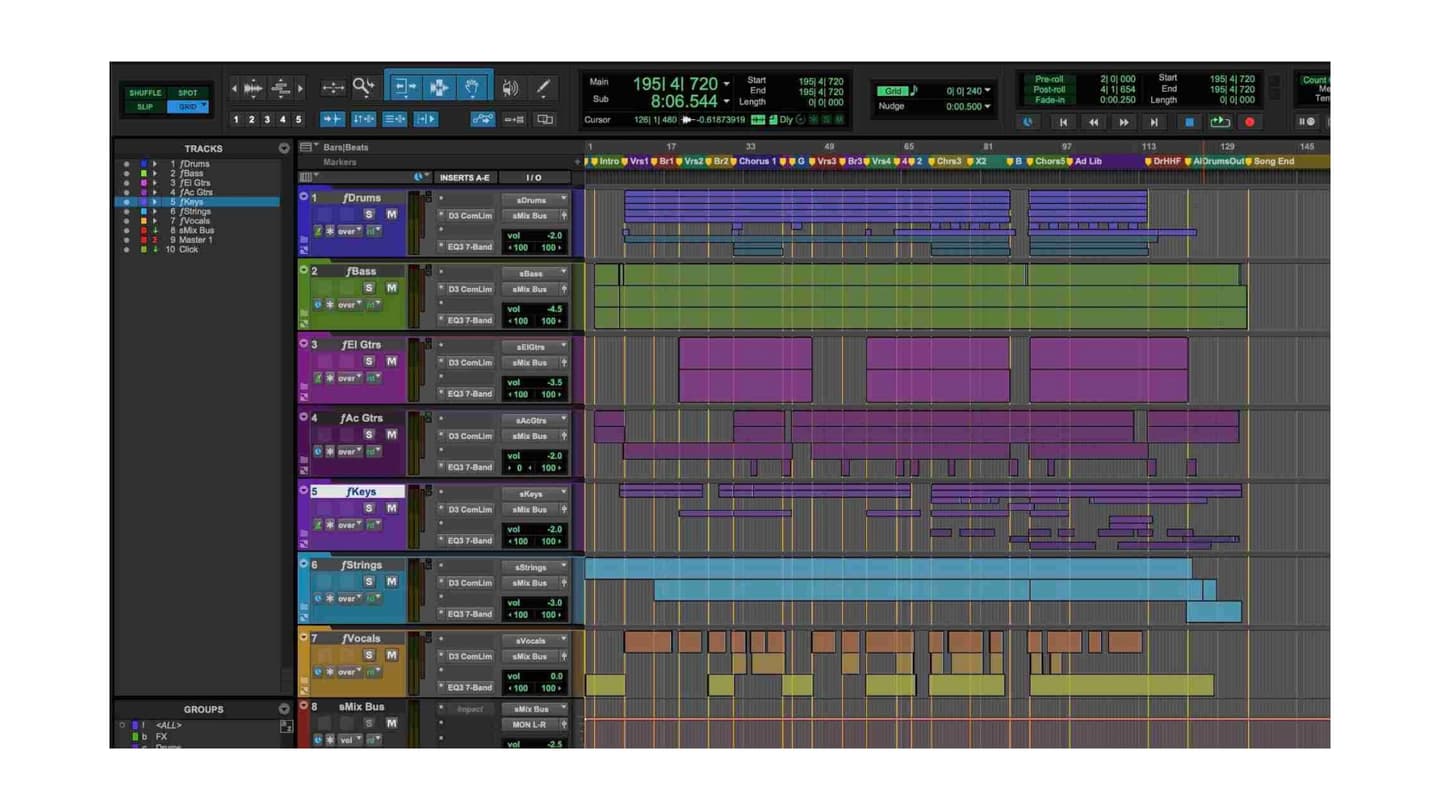Click the Fast Forward transport button
1440x810 pixels.
(x=1123, y=122)
